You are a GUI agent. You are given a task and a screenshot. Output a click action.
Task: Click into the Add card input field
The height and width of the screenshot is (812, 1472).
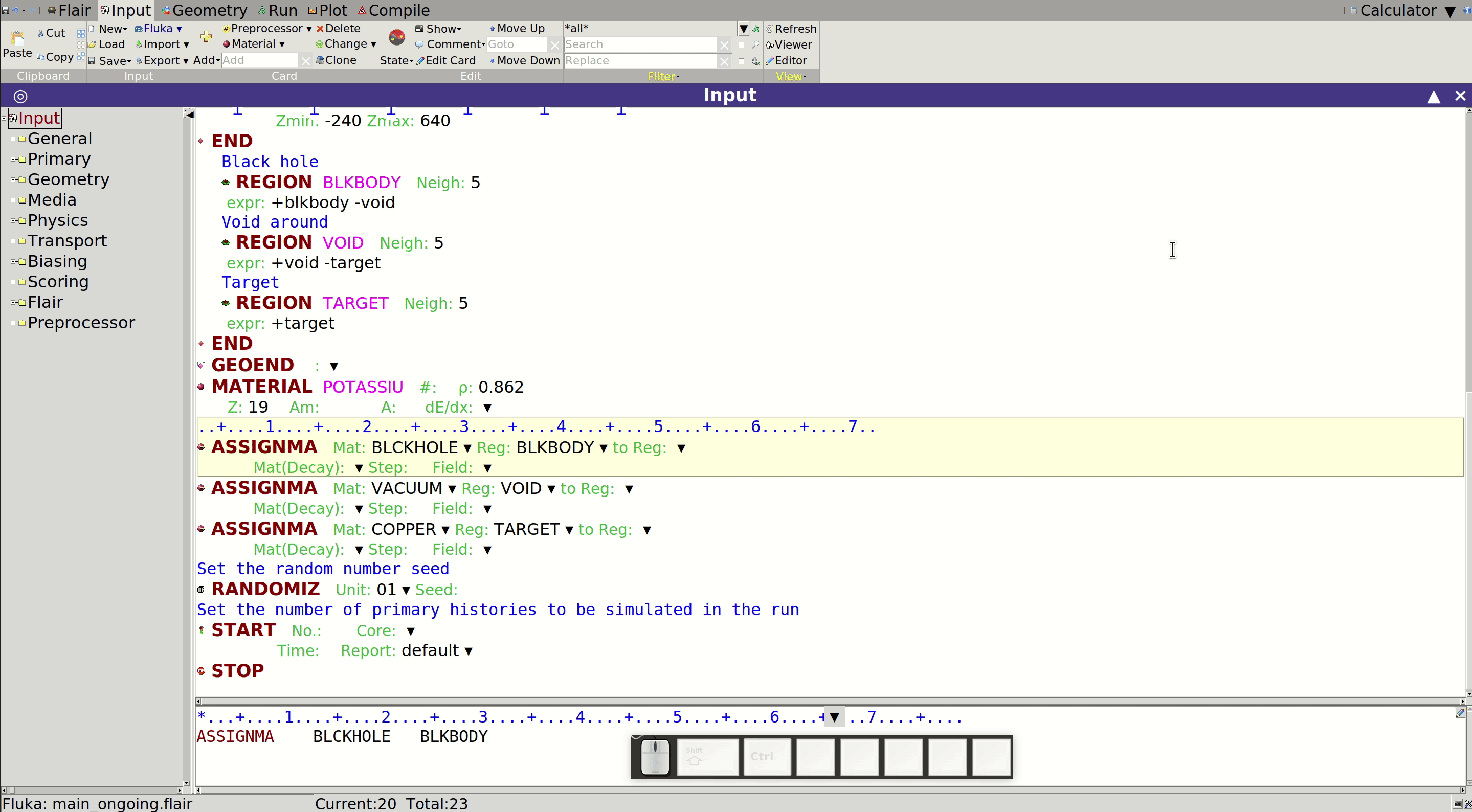pos(259,60)
